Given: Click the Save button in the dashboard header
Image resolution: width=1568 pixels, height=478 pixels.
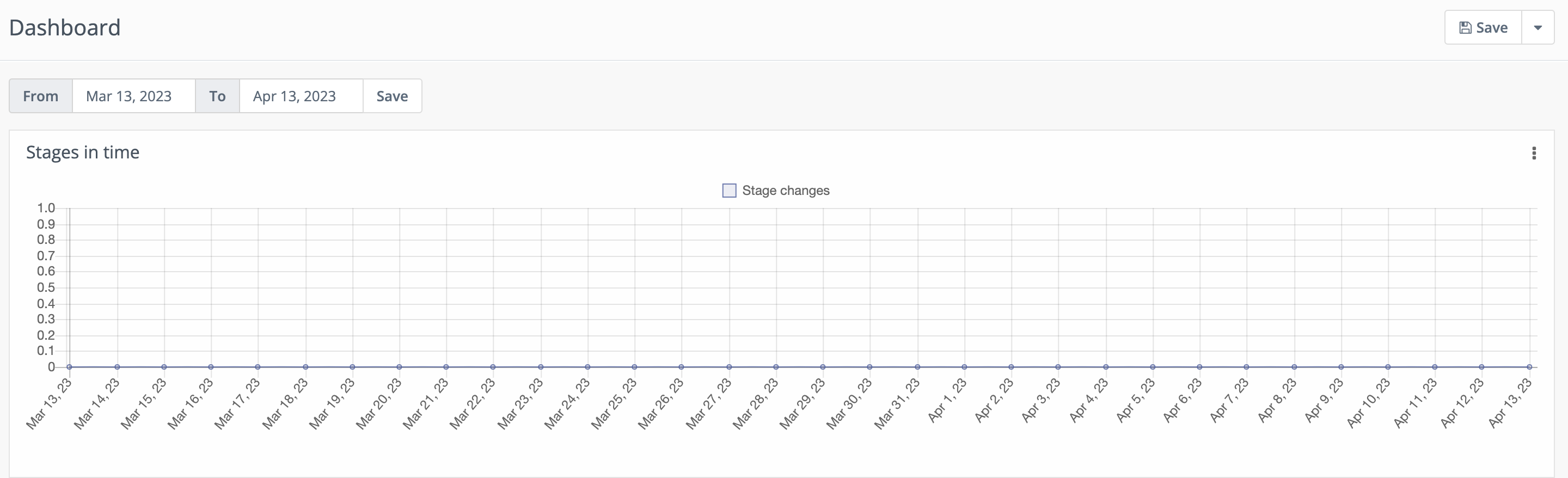Looking at the screenshot, I should click(x=1484, y=27).
